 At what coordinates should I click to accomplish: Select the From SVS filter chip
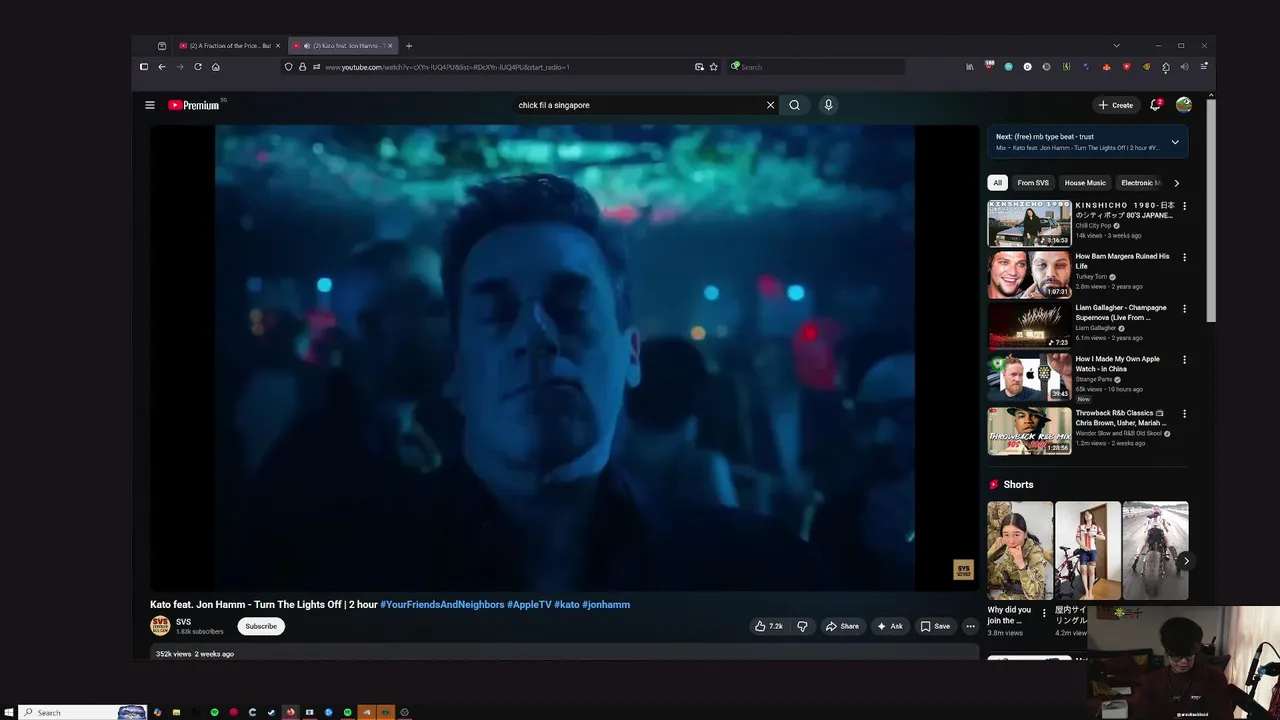pos(1033,183)
